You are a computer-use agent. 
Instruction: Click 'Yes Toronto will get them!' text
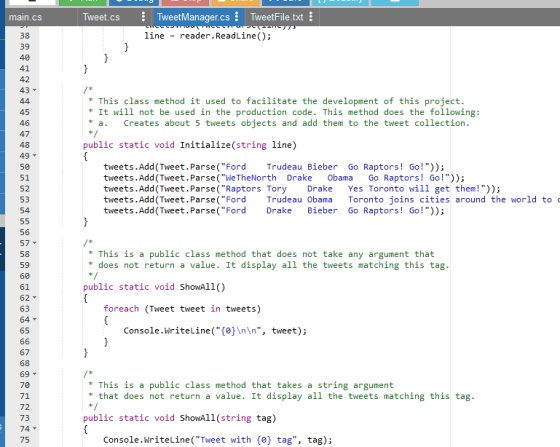[x=414, y=189]
